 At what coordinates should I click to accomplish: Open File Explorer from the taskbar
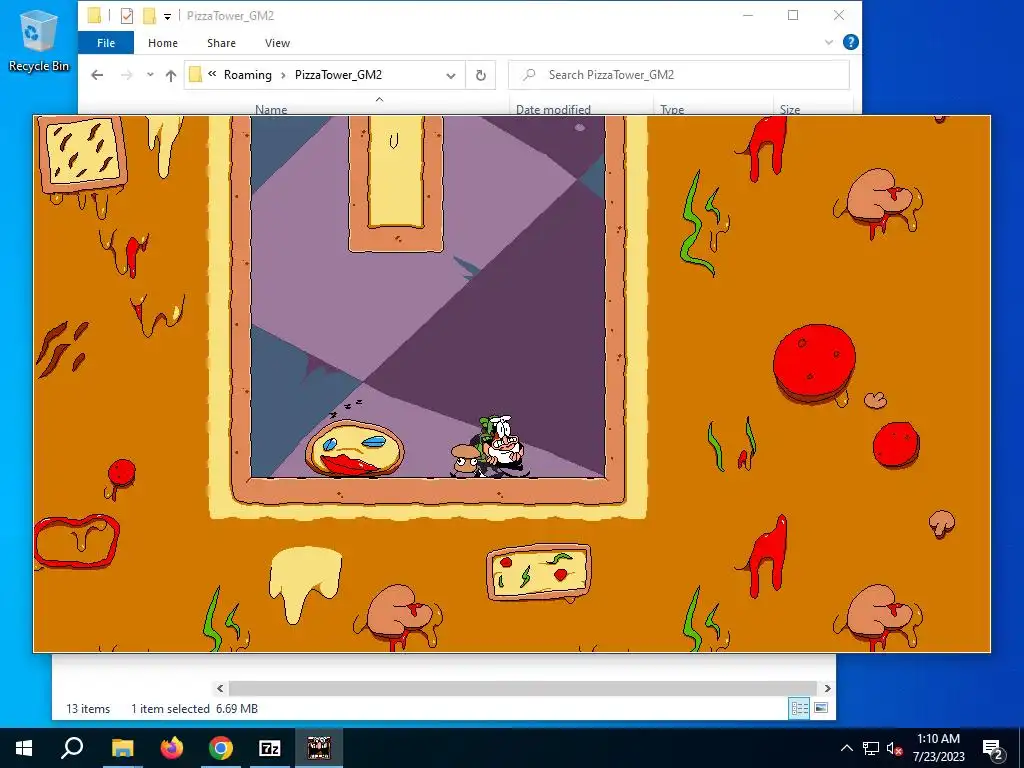pyautogui.click(x=122, y=748)
